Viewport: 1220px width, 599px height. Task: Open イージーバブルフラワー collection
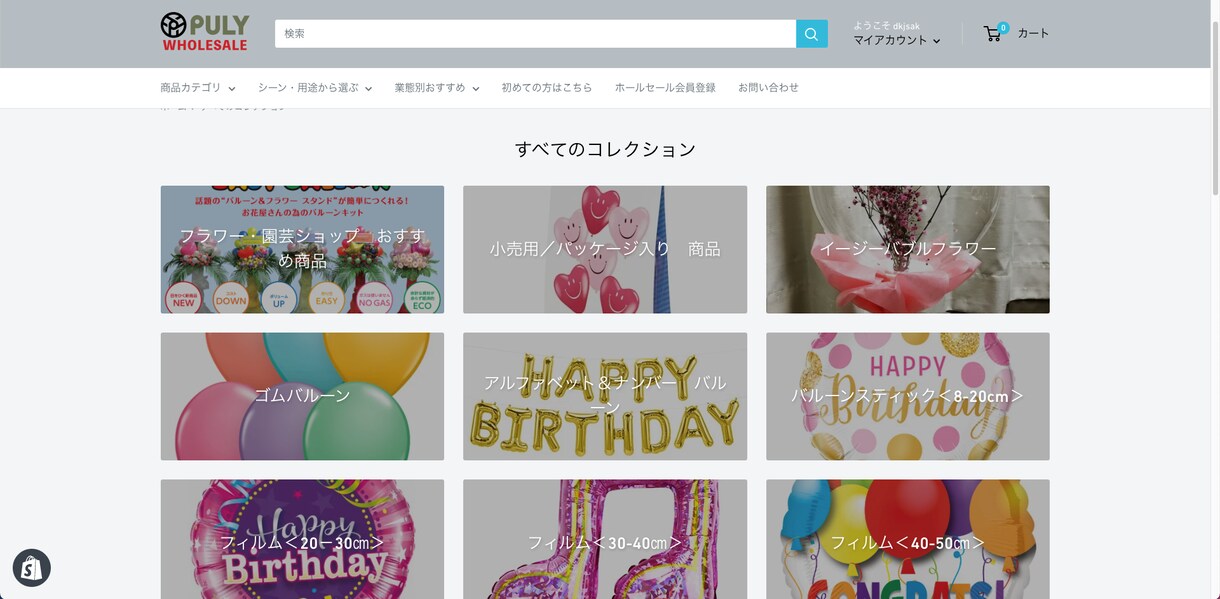click(908, 249)
